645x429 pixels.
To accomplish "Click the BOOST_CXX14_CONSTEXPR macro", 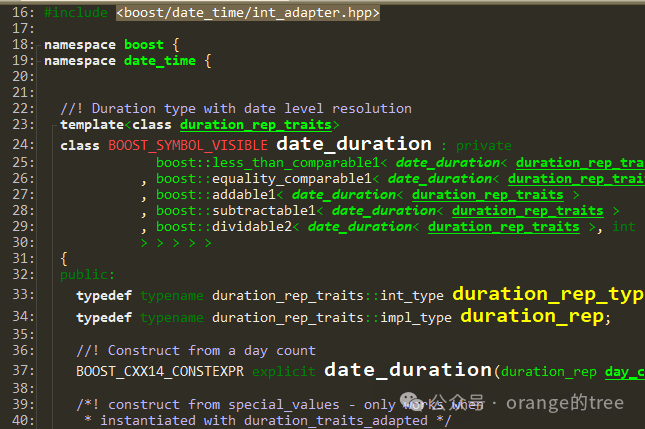I will 160,371.
